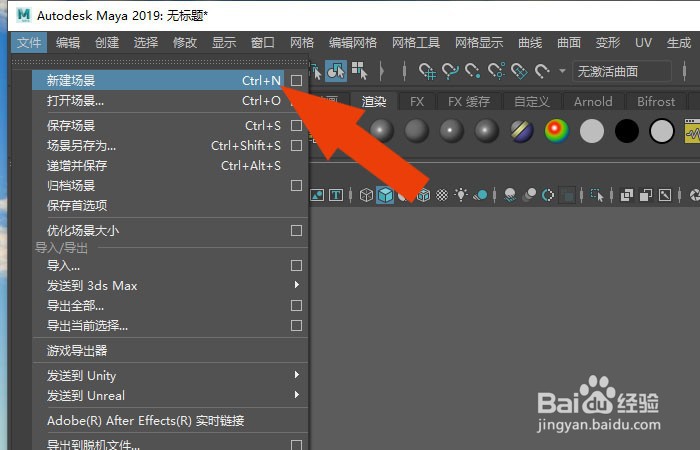Click the make live surface magnet icon
This screenshot has width=700, height=450.
point(542,71)
